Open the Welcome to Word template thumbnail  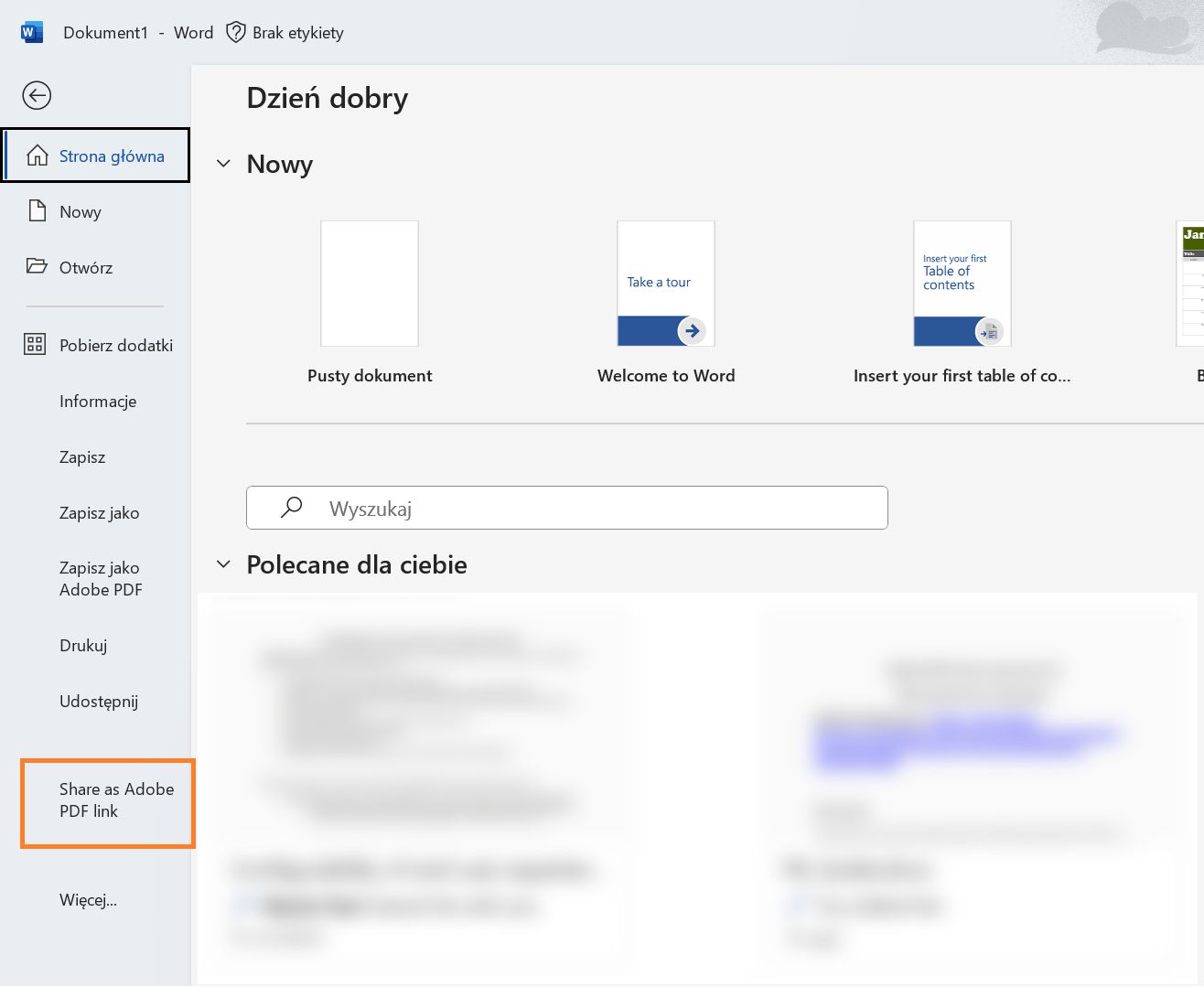[666, 284]
